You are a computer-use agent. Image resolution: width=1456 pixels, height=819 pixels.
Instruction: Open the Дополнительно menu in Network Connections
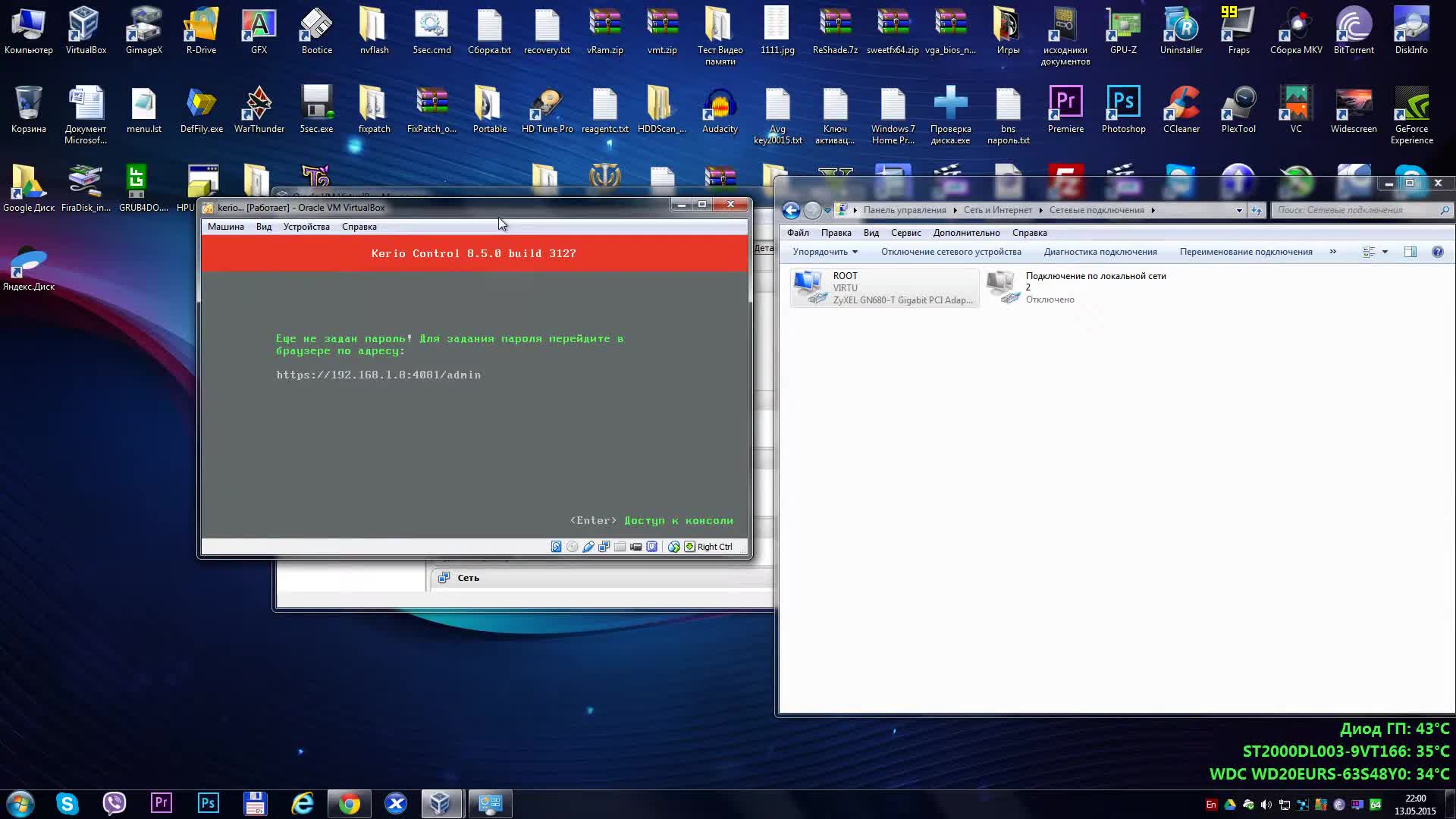pyautogui.click(x=966, y=233)
